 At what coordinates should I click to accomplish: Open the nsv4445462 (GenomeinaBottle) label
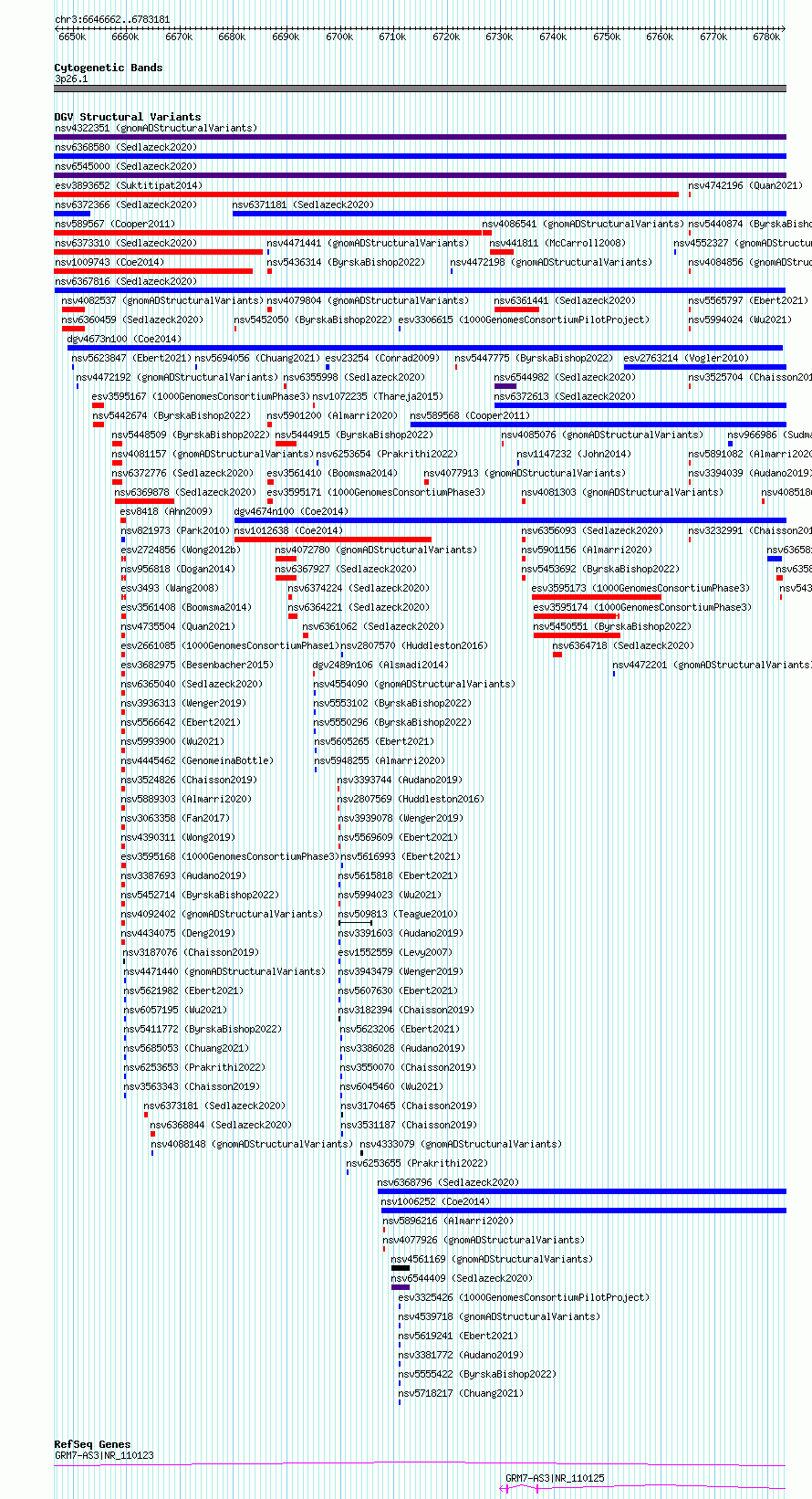coord(197,760)
